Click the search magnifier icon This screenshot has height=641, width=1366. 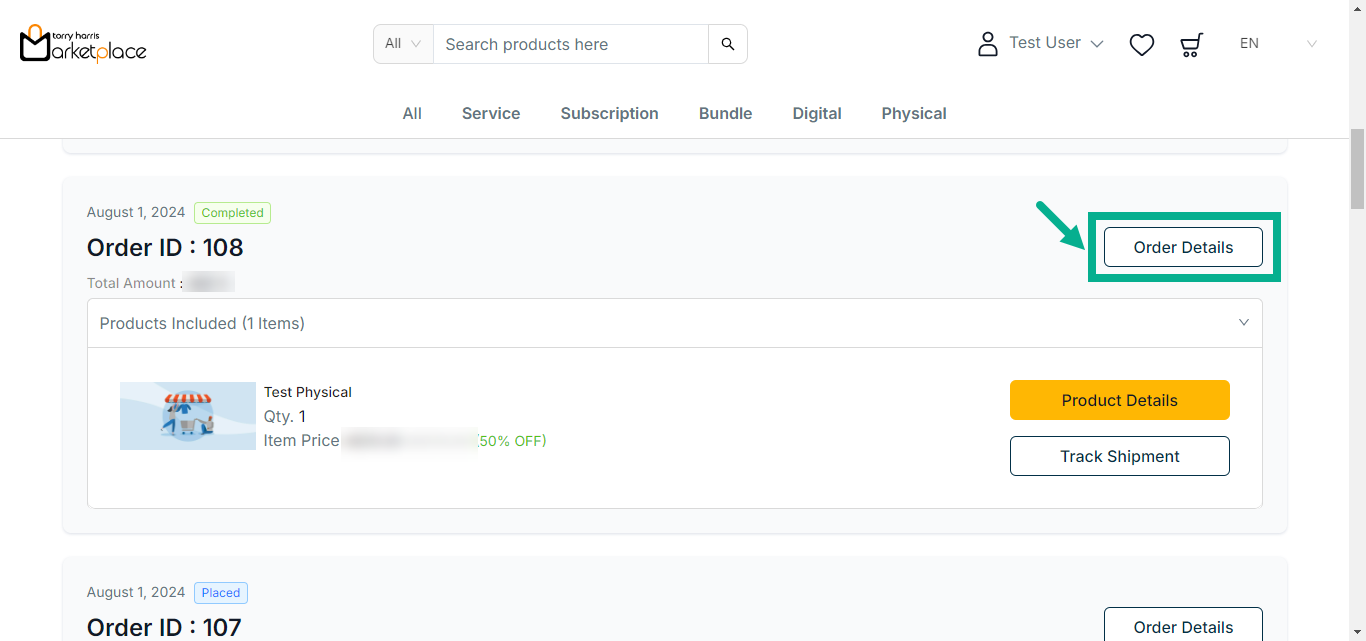coord(728,44)
